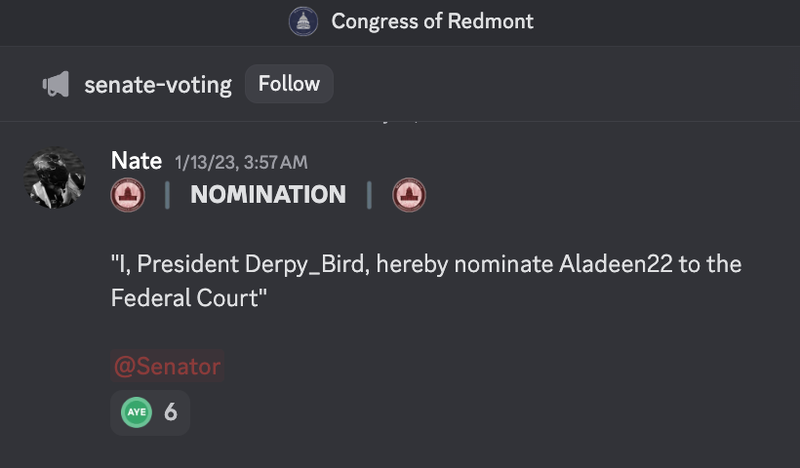Follow the senate-voting channel
This screenshot has height=468, width=800.
(x=289, y=84)
